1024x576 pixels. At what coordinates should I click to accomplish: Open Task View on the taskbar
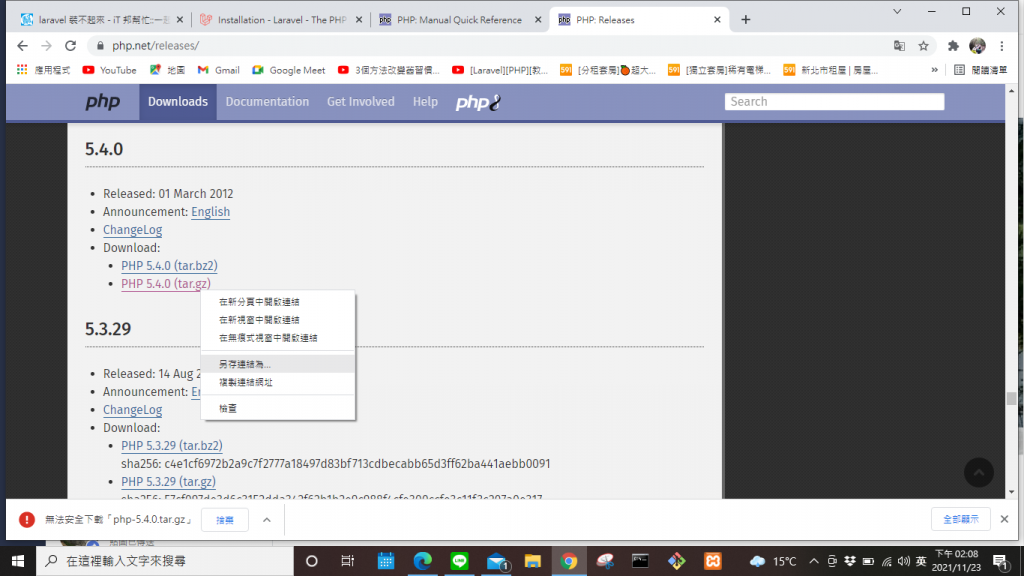[x=347, y=561]
